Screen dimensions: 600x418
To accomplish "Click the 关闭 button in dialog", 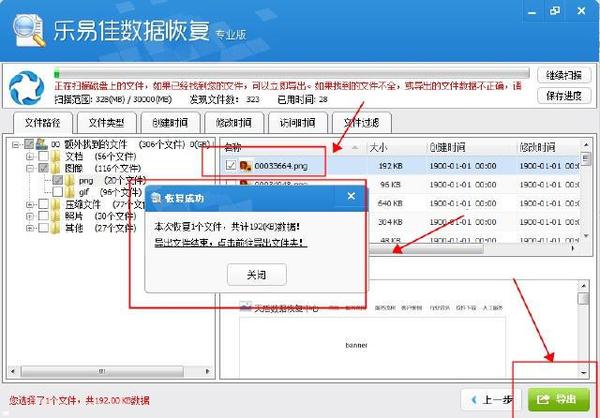I will (x=256, y=274).
